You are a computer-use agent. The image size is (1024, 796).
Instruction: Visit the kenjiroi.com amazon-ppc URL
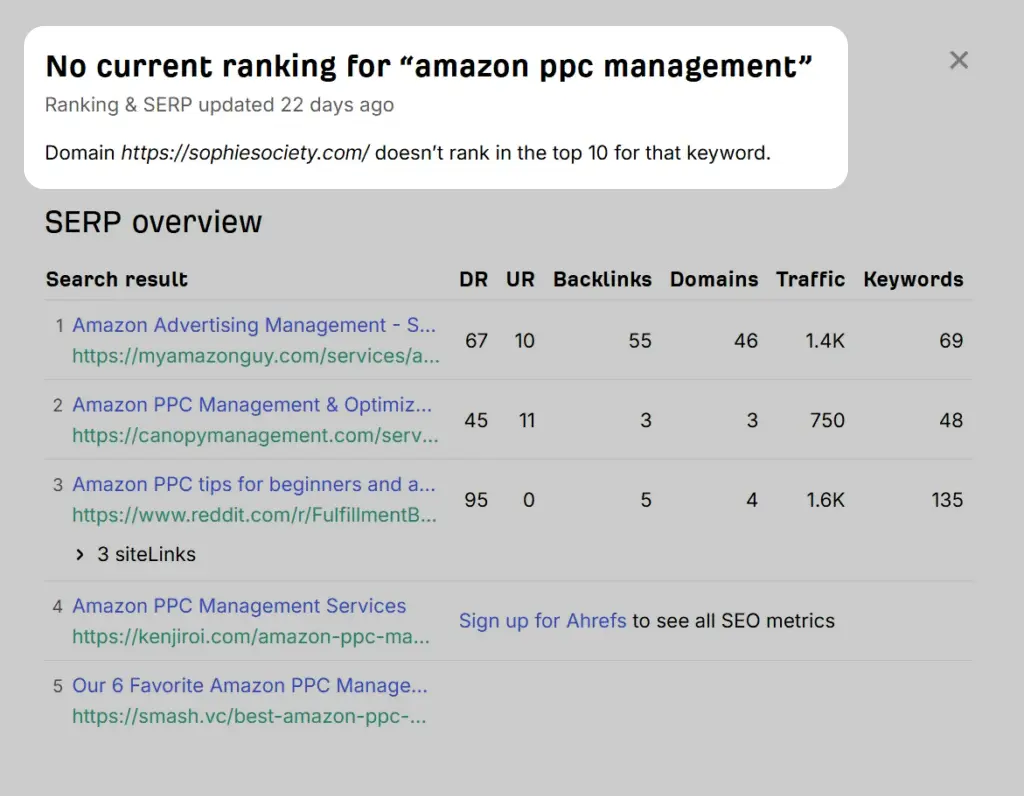251,636
